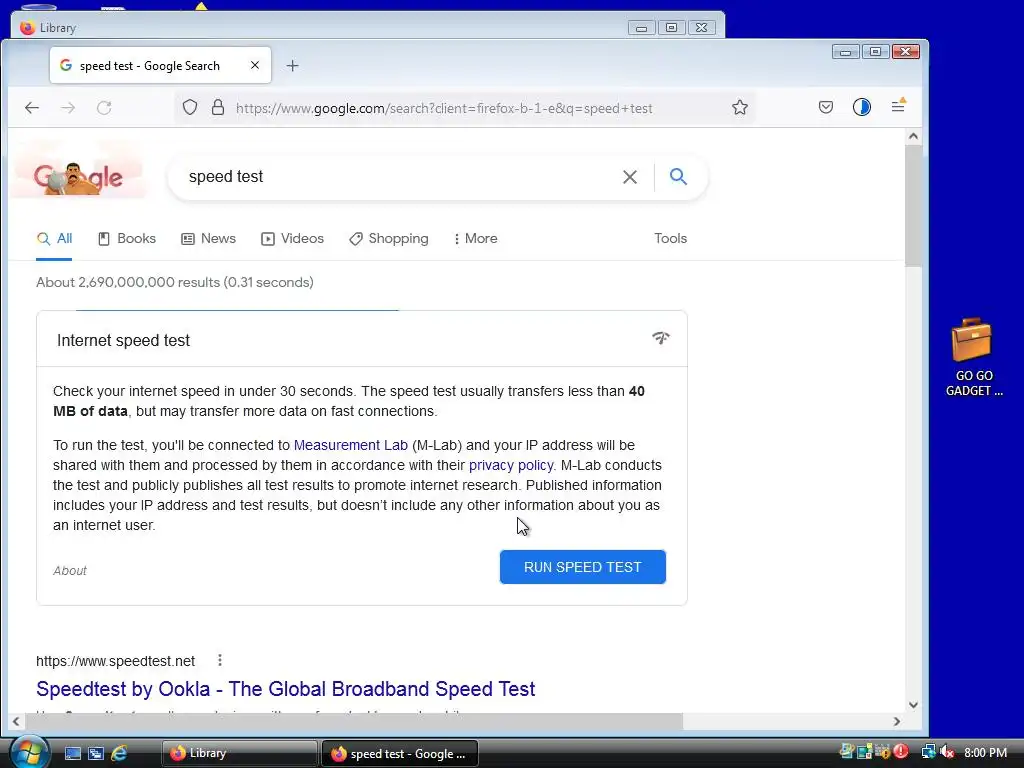
Task: Switch to Shopping results
Action: click(x=389, y=238)
